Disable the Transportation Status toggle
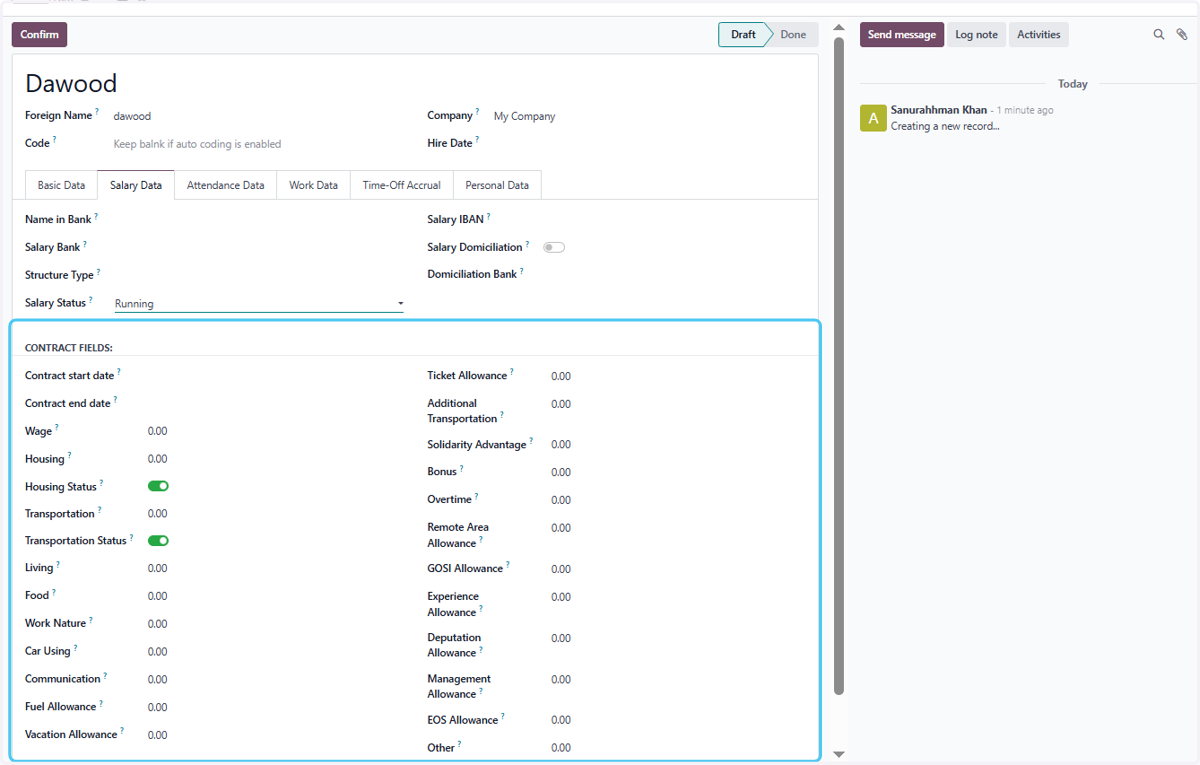This screenshot has height=765, width=1200. pyautogui.click(x=158, y=541)
